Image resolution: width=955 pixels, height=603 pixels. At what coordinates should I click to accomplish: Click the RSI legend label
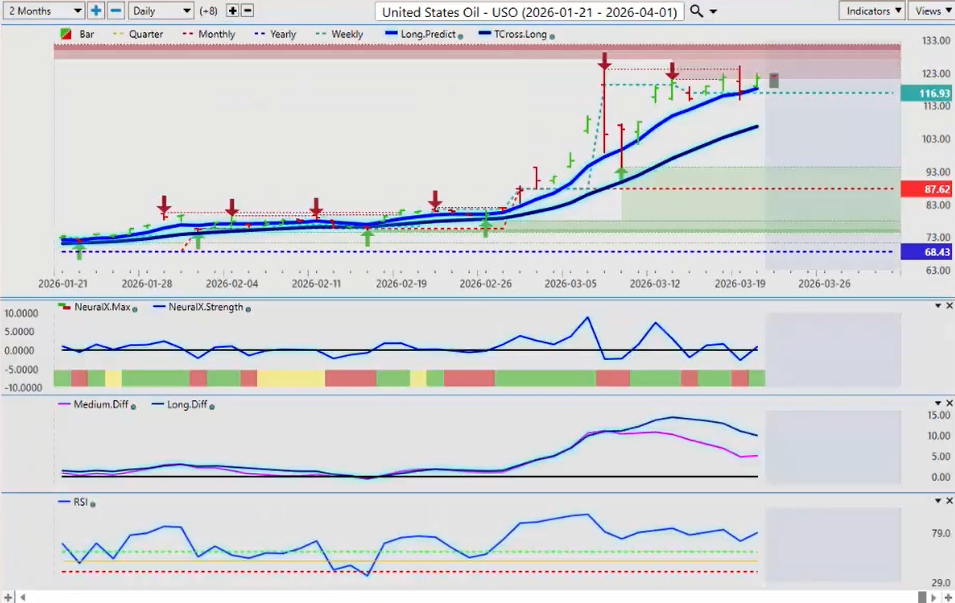pos(80,502)
